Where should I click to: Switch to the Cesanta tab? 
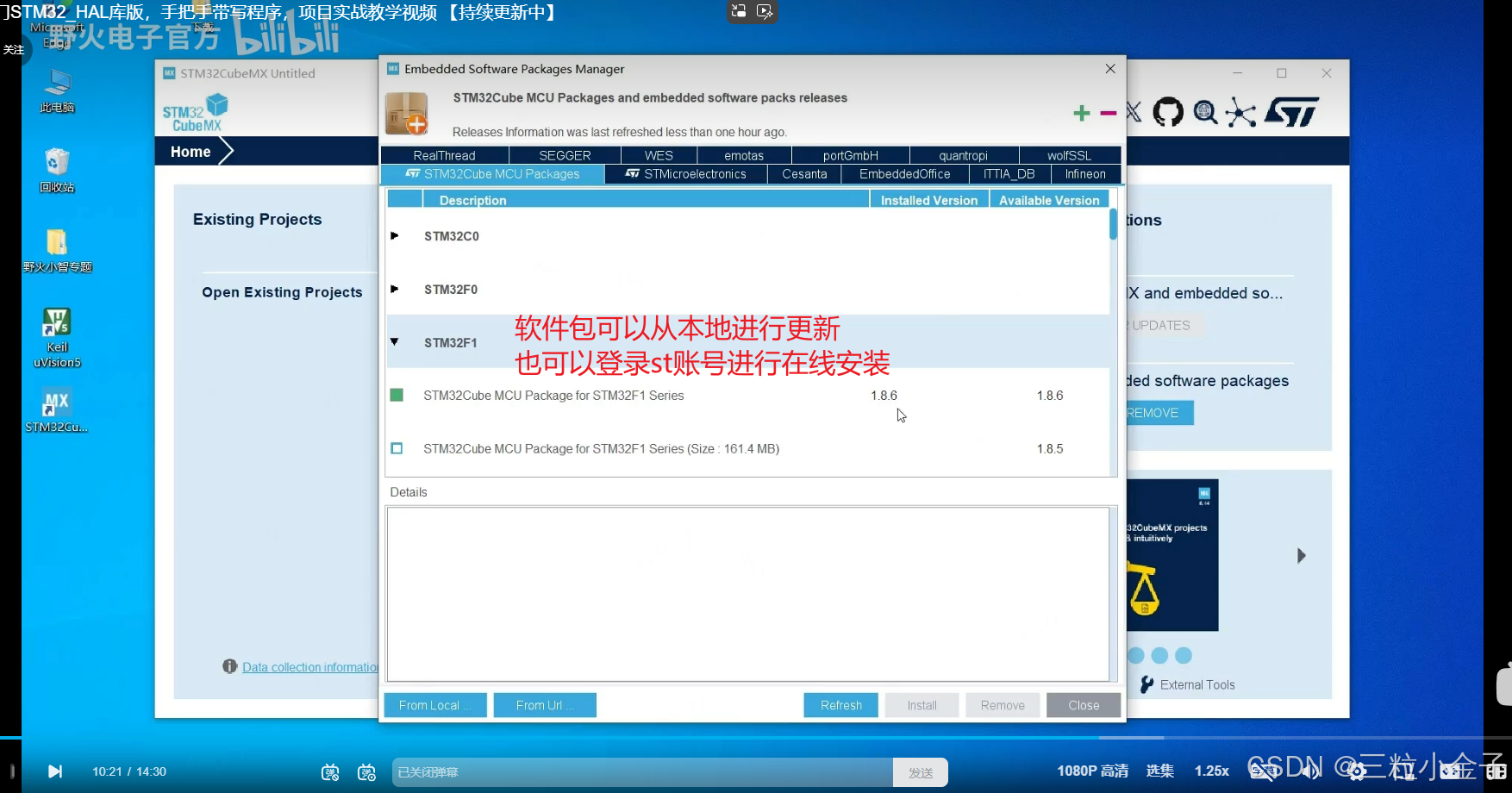804,174
